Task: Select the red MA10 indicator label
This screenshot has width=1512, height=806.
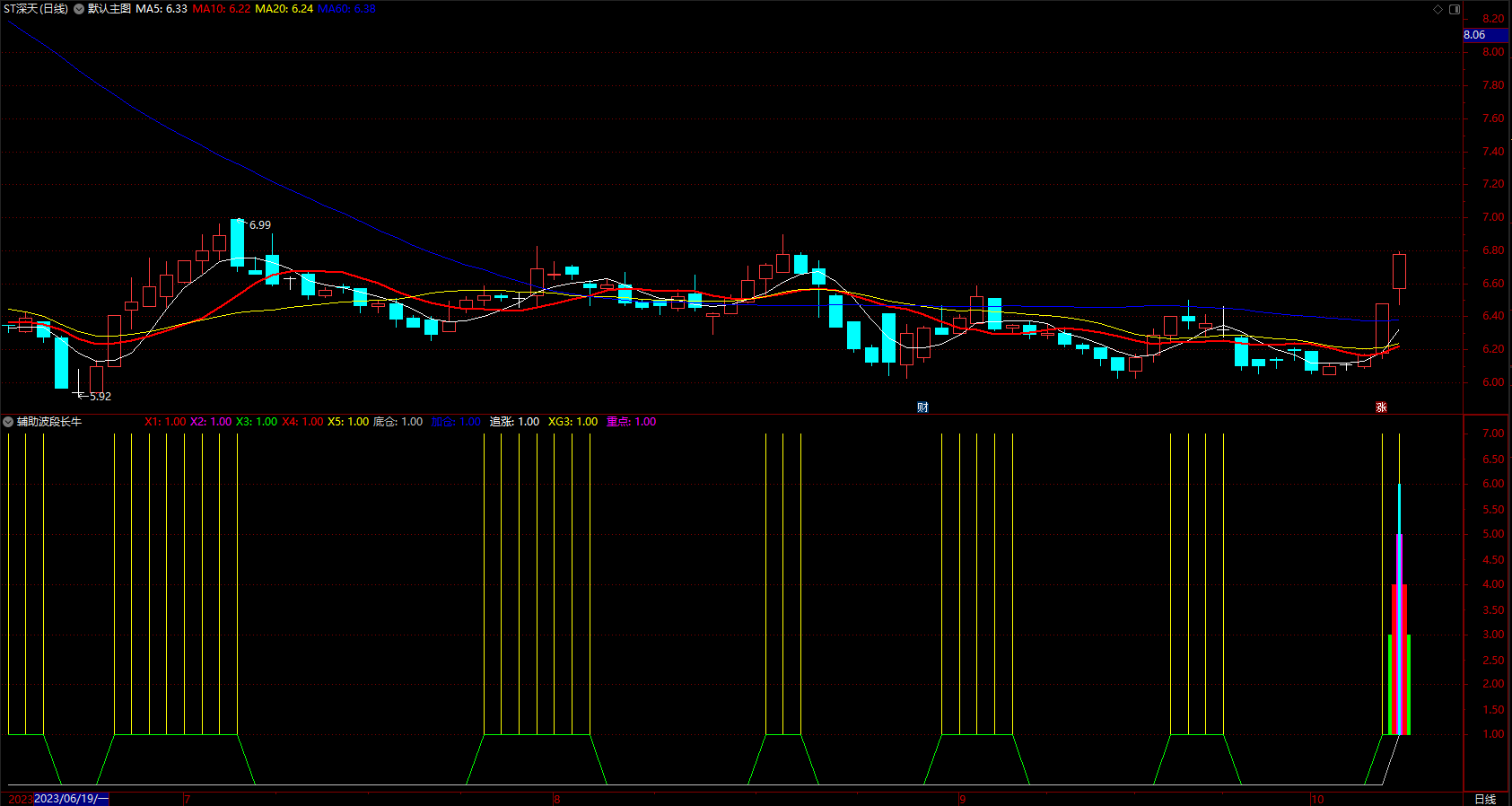Action: (x=221, y=9)
